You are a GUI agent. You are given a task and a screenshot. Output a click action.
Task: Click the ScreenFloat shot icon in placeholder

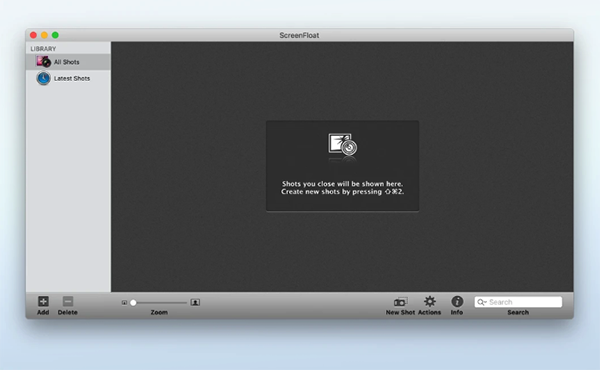pyautogui.click(x=342, y=144)
